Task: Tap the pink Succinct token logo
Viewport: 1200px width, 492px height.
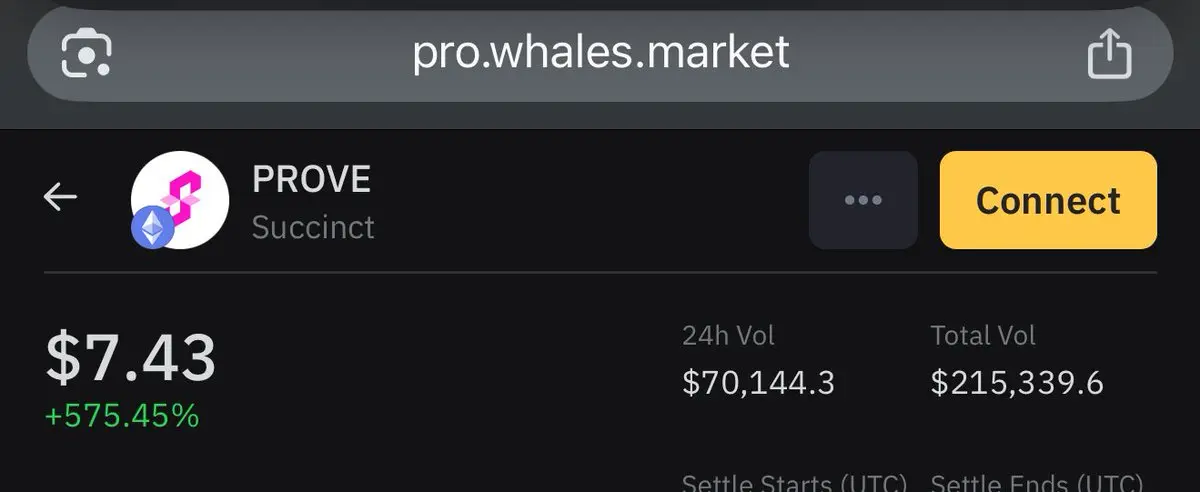Action: pos(181,196)
